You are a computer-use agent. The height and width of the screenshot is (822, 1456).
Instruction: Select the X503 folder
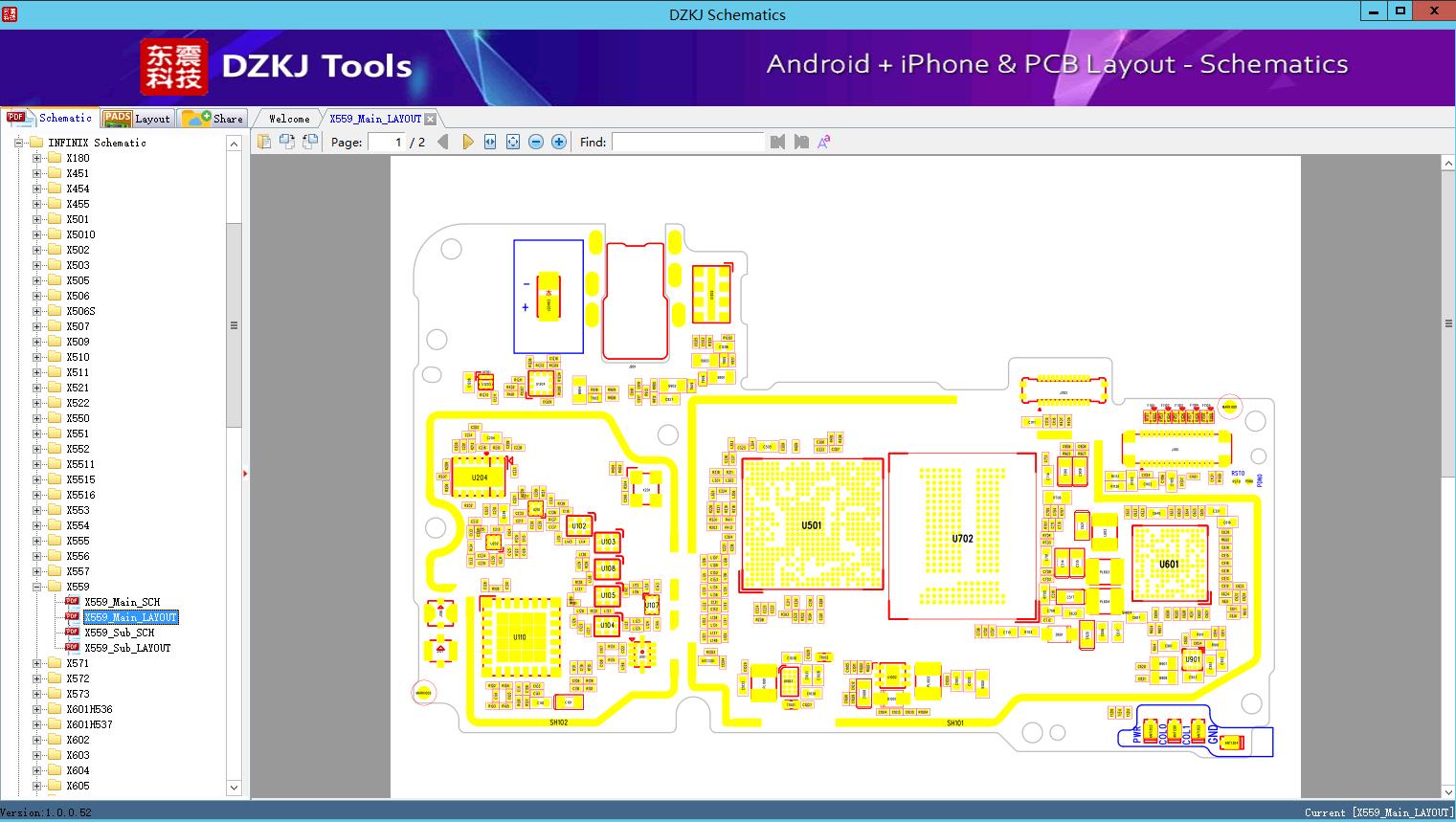[78, 265]
